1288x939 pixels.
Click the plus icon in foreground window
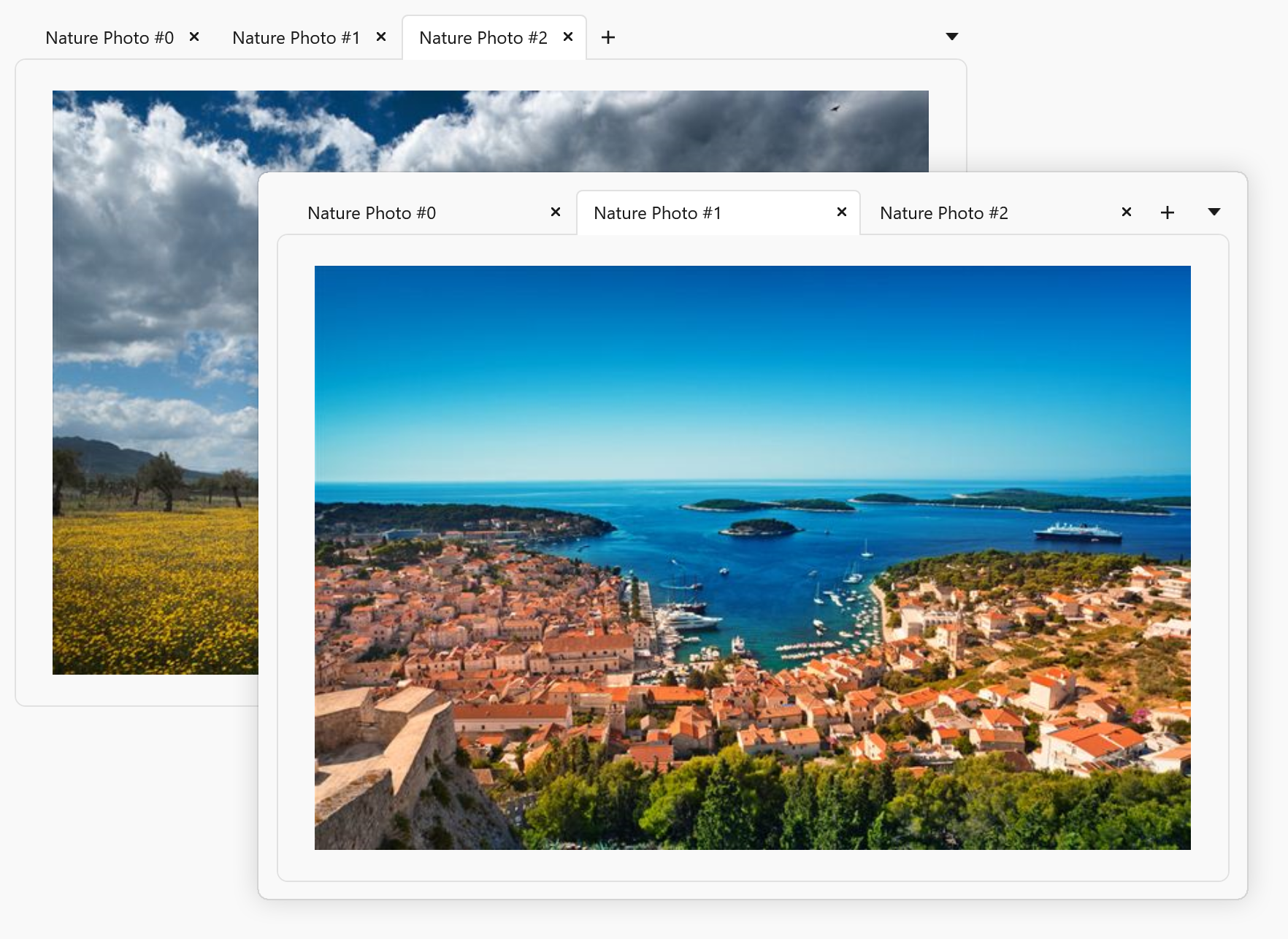pyautogui.click(x=1168, y=212)
